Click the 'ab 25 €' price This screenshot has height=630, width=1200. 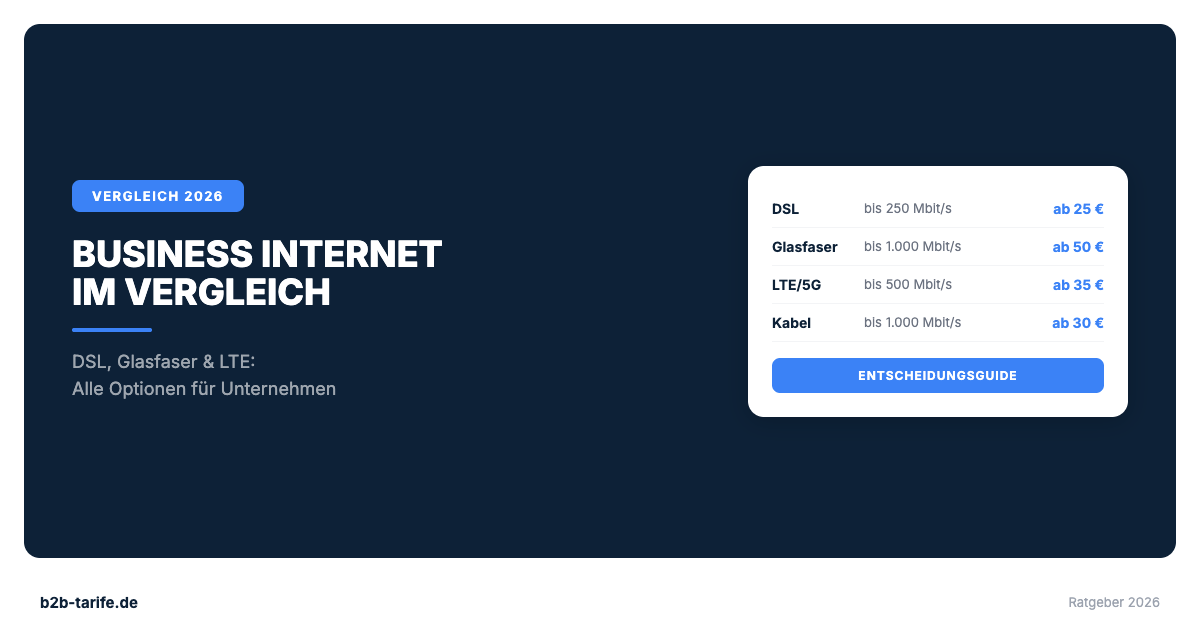1077,209
